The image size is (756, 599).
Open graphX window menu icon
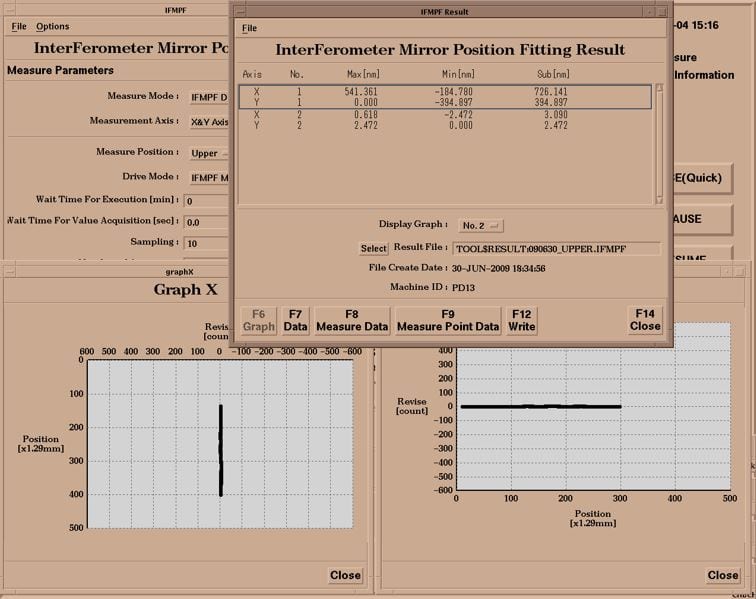[8, 272]
